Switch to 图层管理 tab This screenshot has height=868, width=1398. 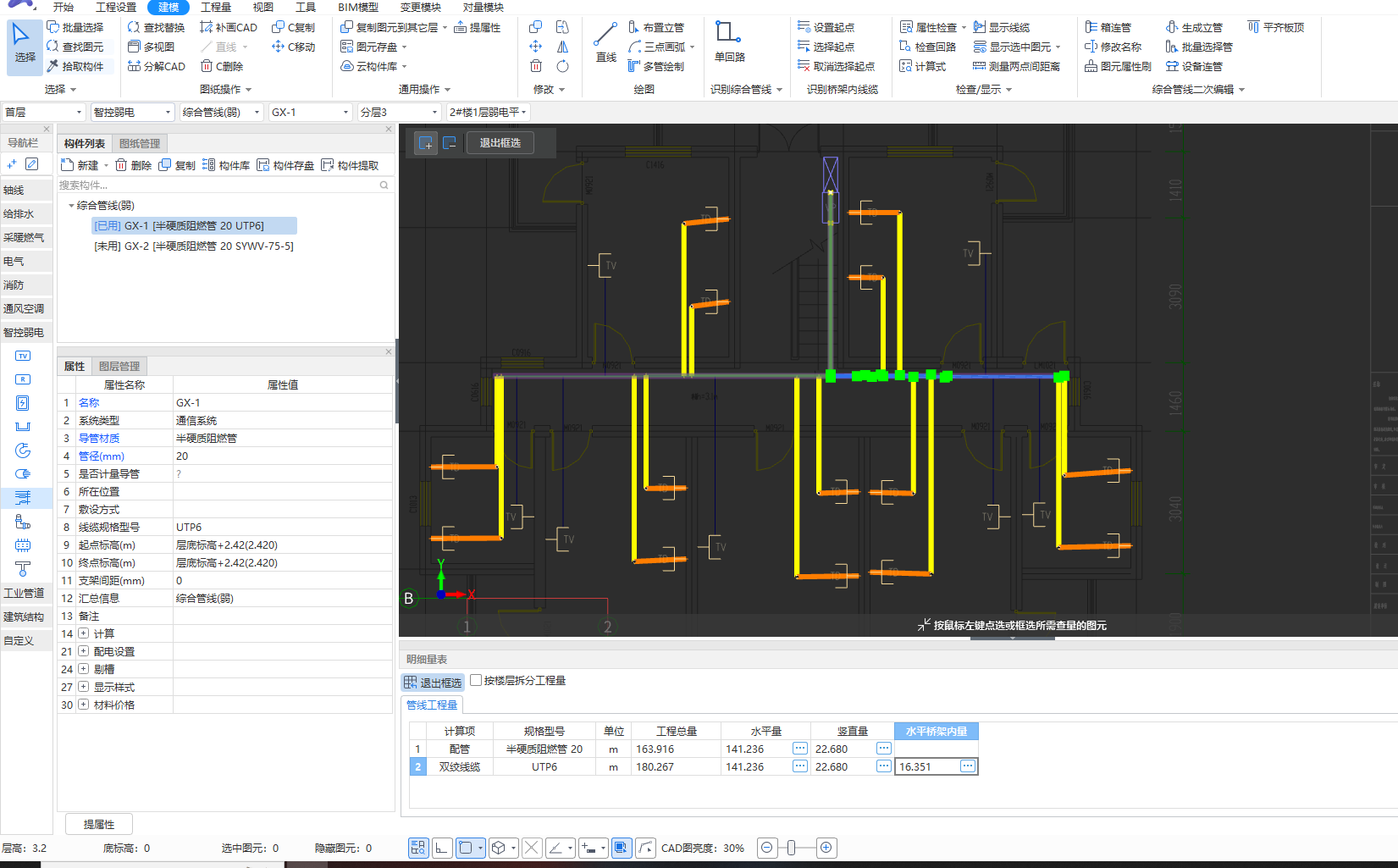pyautogui.click(x=119, y=367)
